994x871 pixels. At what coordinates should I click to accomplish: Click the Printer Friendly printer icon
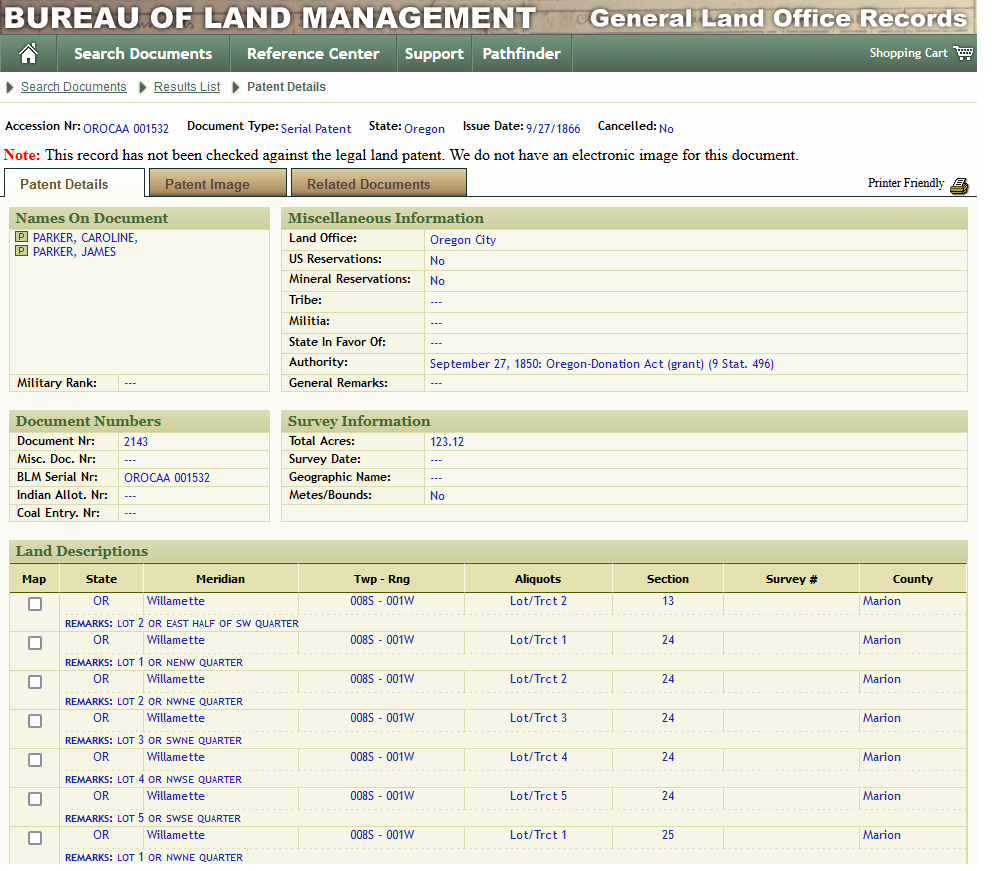pos(959,185)
